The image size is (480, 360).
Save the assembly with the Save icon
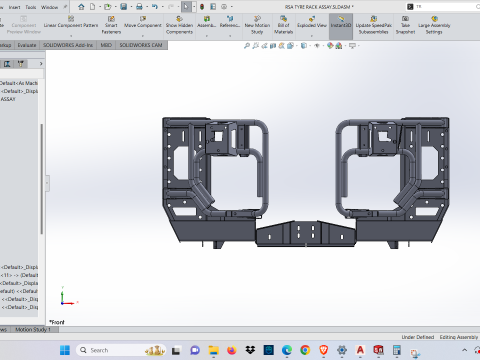(124, 7)
